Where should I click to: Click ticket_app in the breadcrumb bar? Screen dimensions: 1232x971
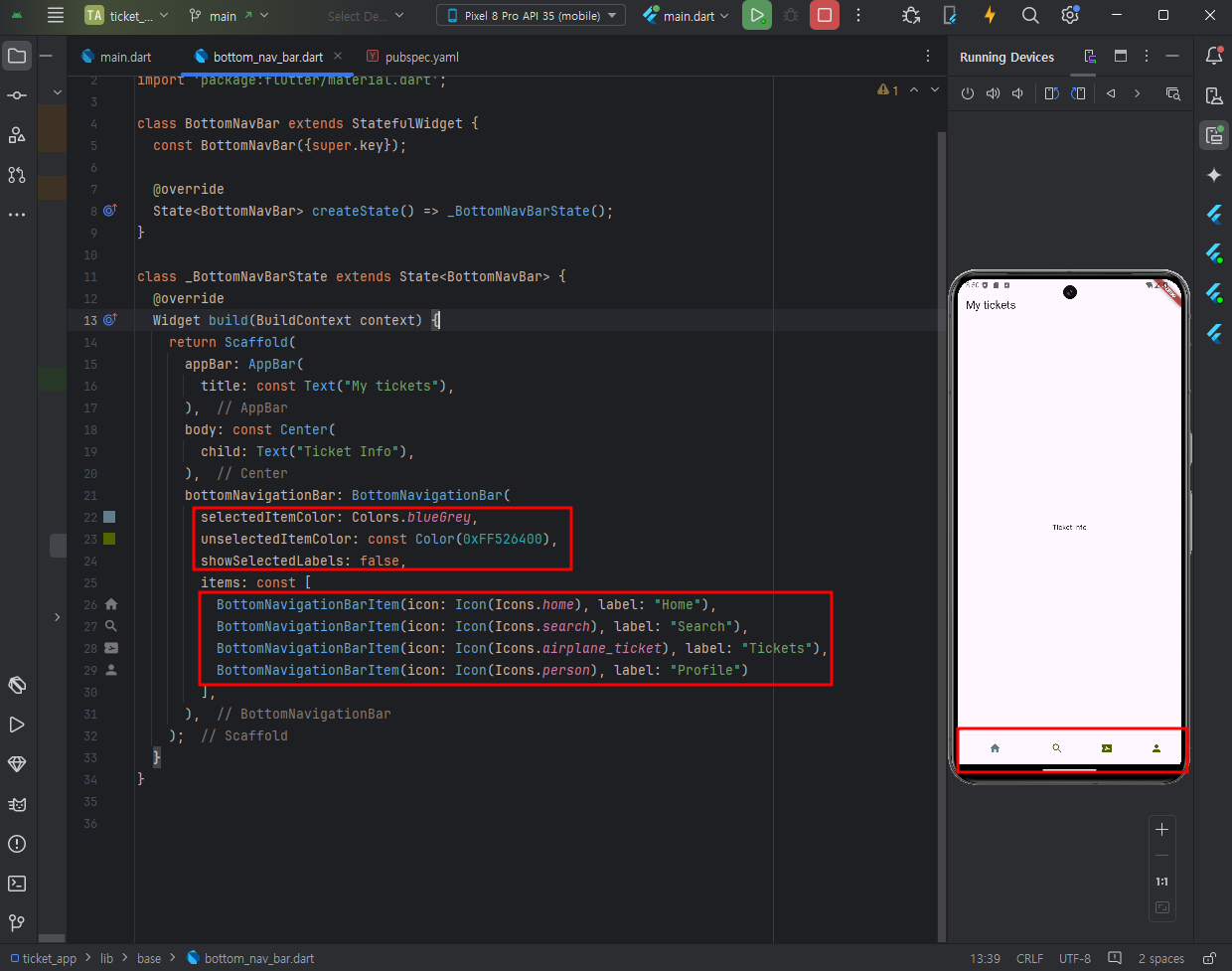point(49,958)
